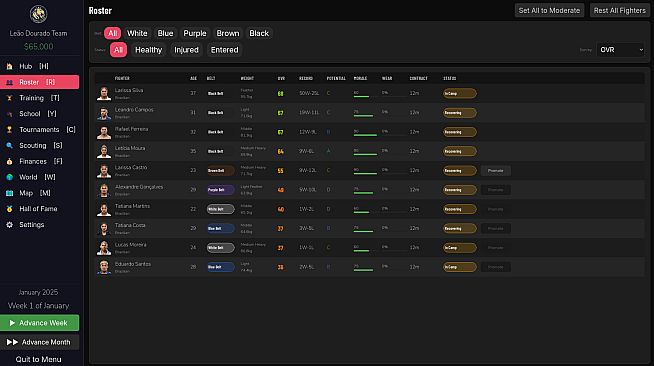Screen dimensions: 654x366
Task: Click Promote for Eduardo Santos
Action: pos(496,267)
